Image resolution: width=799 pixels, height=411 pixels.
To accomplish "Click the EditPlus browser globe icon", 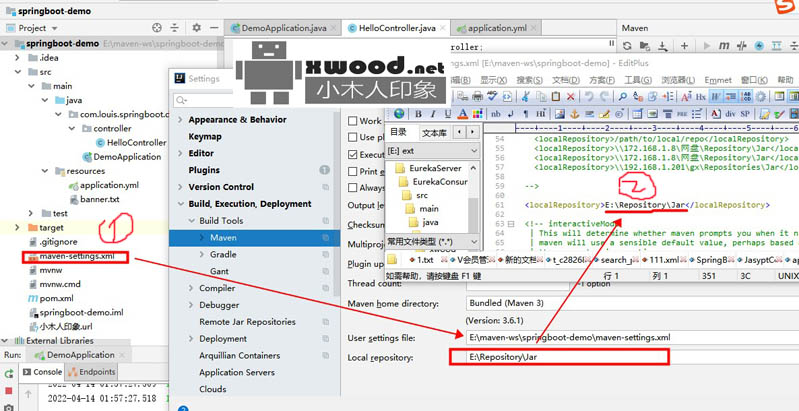I will [x=399, y=113].
